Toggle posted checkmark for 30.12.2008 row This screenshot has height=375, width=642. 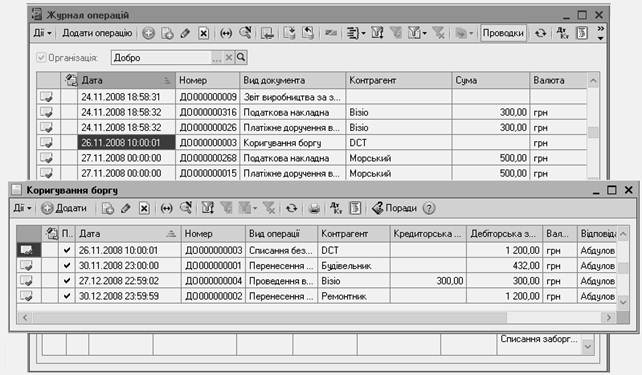tap(67, 296)
